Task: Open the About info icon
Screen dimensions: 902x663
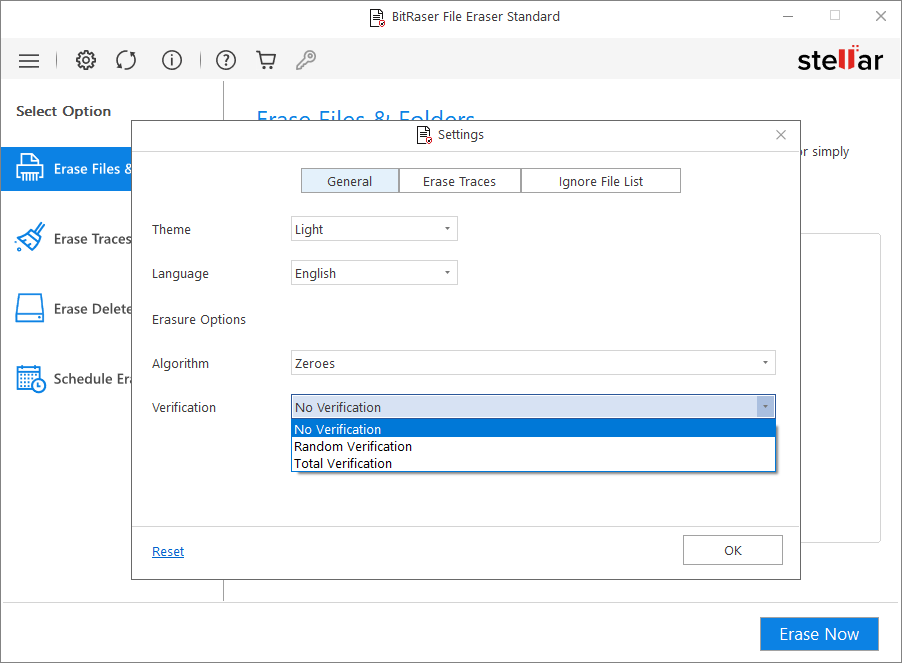Action: point(171,60)
